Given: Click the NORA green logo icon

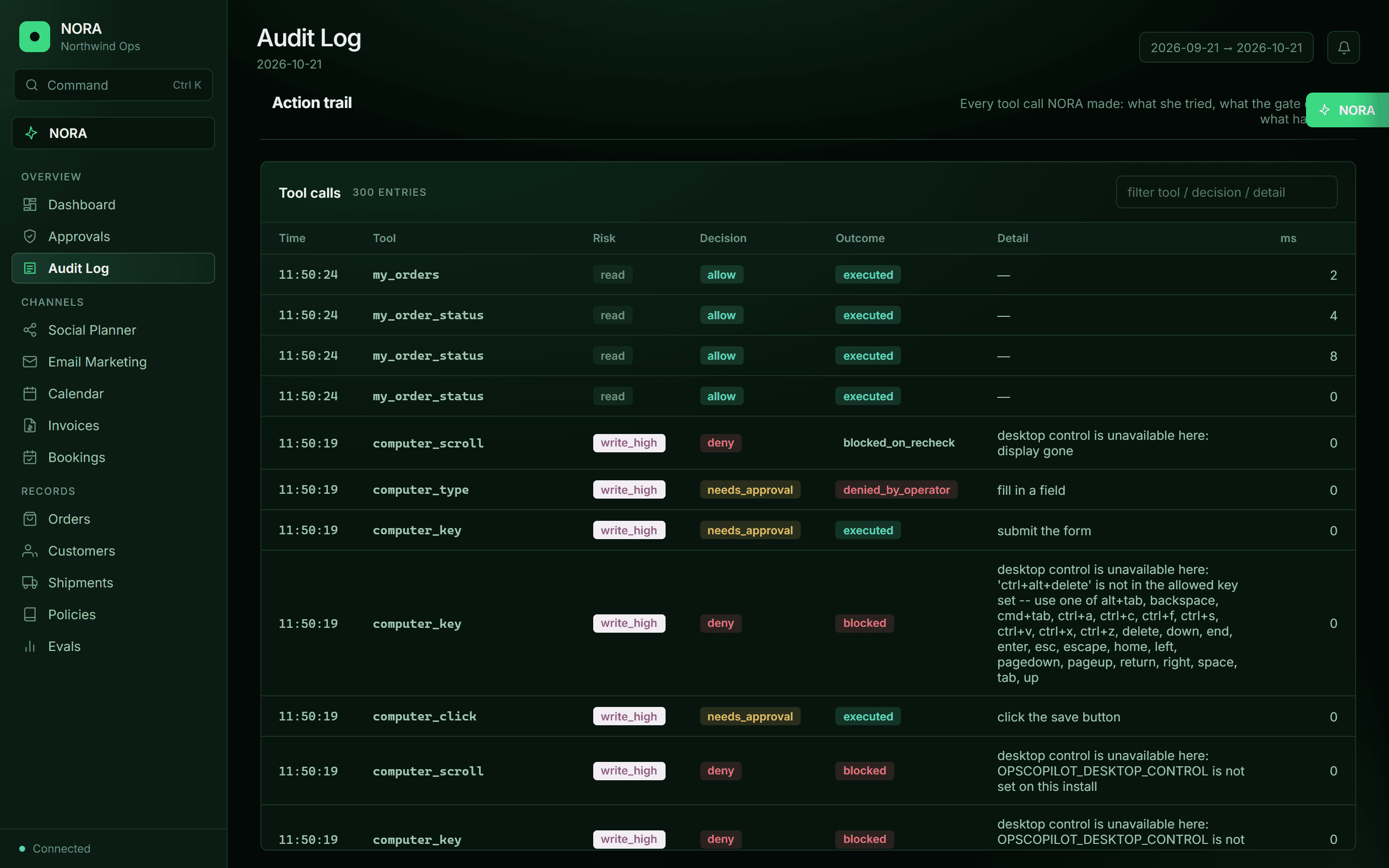Looking at the screenshot, I should pyautogui.click(x=34, y=37).
